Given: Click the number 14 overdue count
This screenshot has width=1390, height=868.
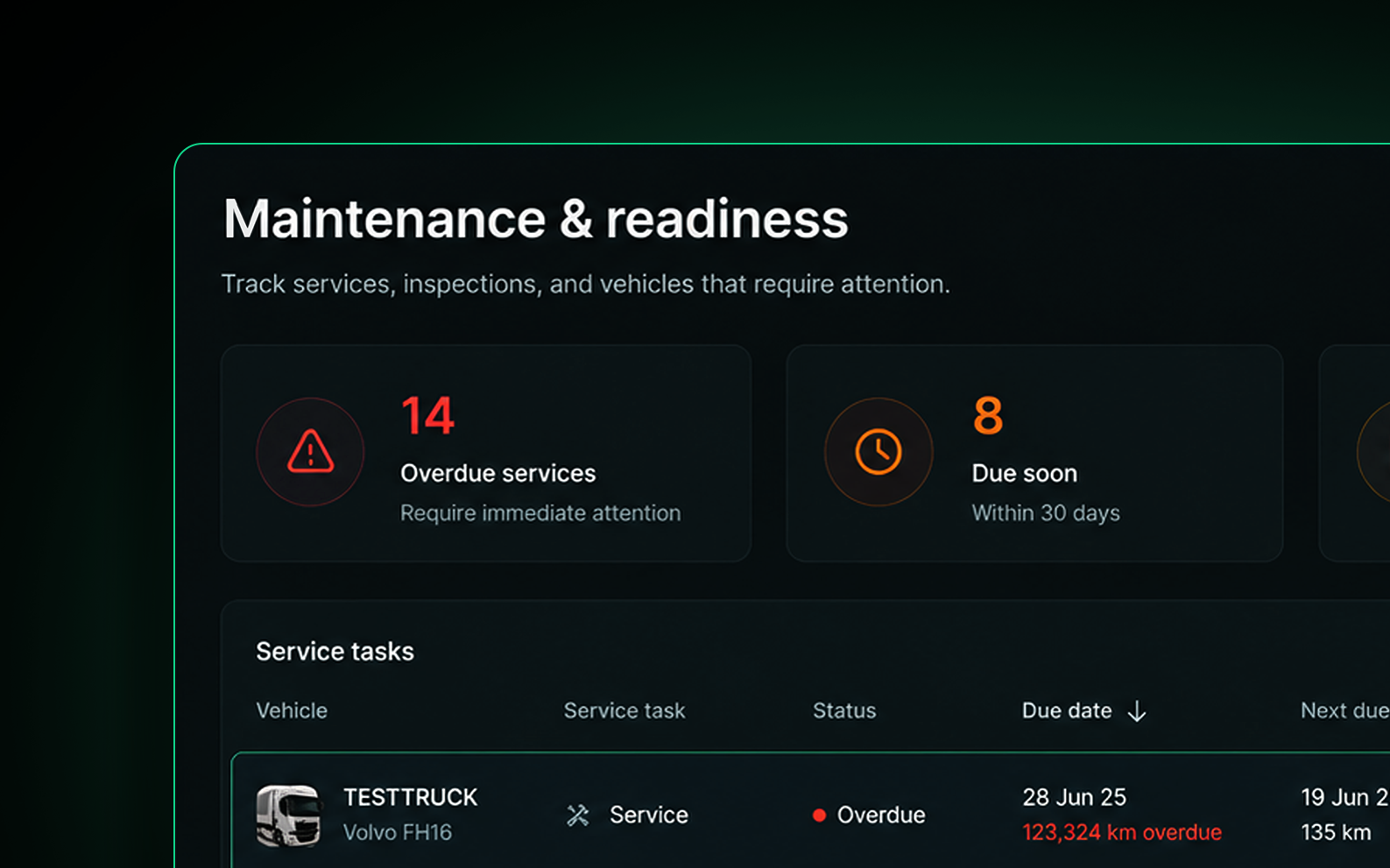Looking at the screenshot, I should [427, 415].
